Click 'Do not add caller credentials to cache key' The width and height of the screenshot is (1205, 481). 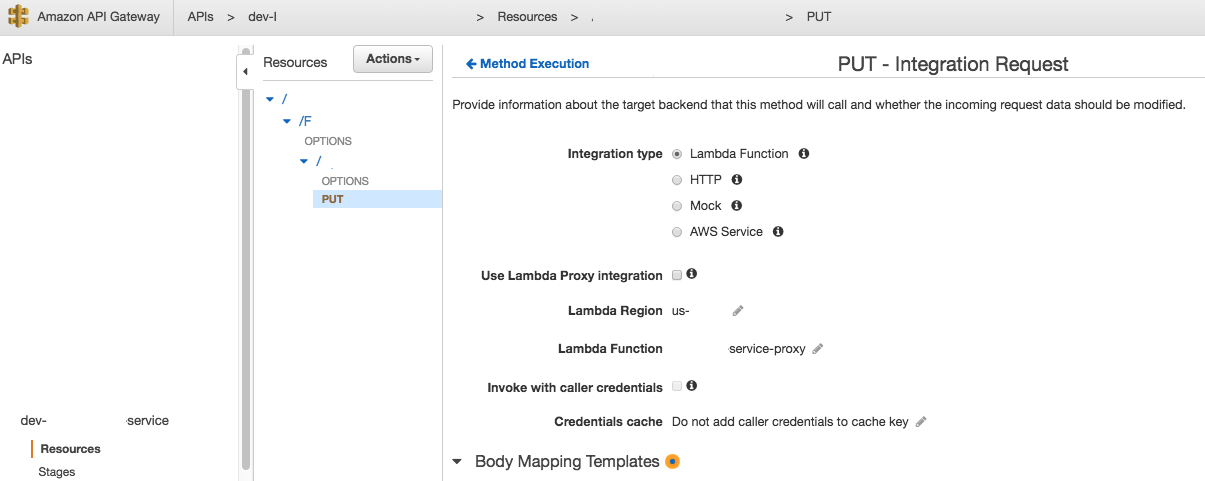(x=790, y=422)
